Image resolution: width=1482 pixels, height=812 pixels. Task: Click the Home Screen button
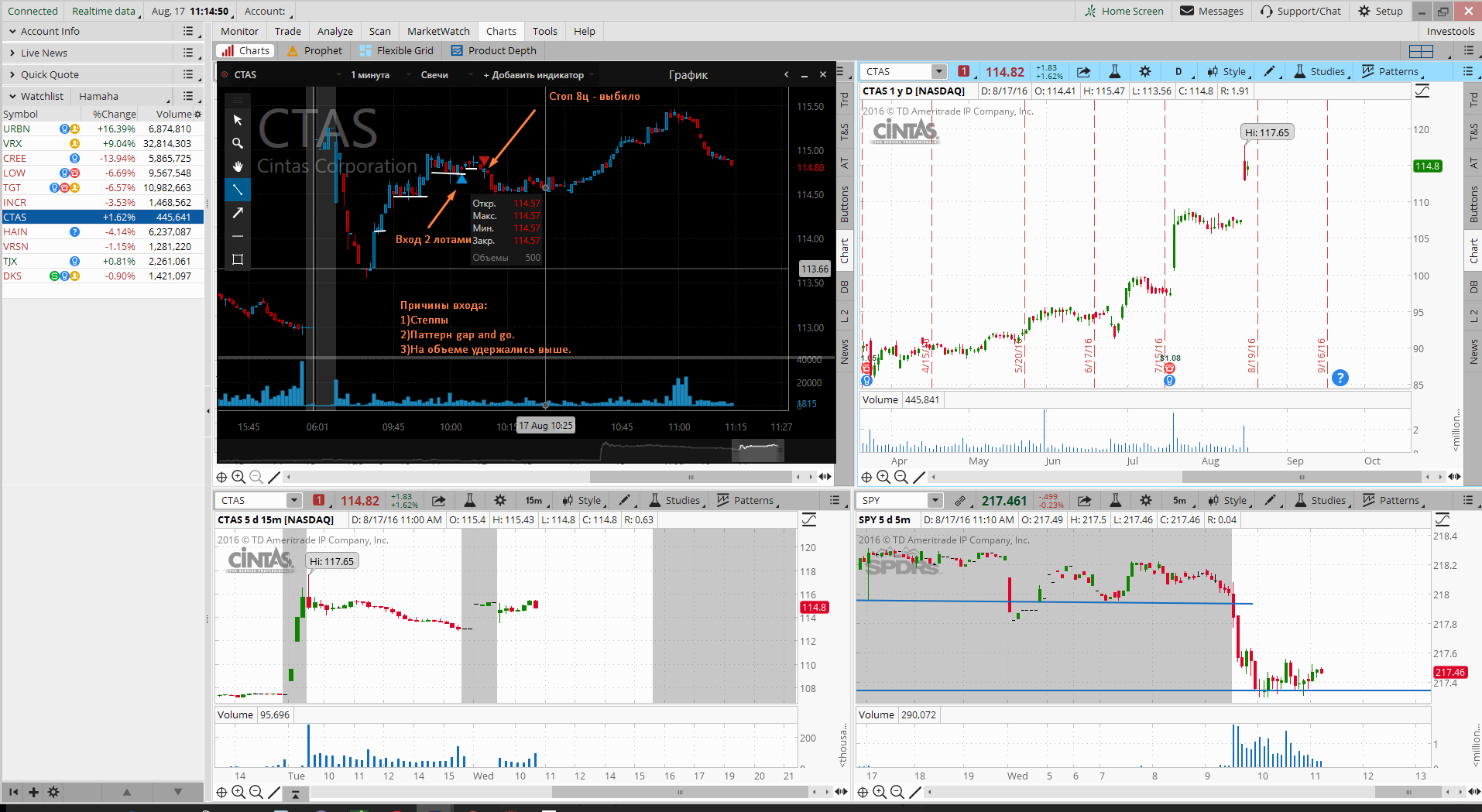[x=1124, y=12]
